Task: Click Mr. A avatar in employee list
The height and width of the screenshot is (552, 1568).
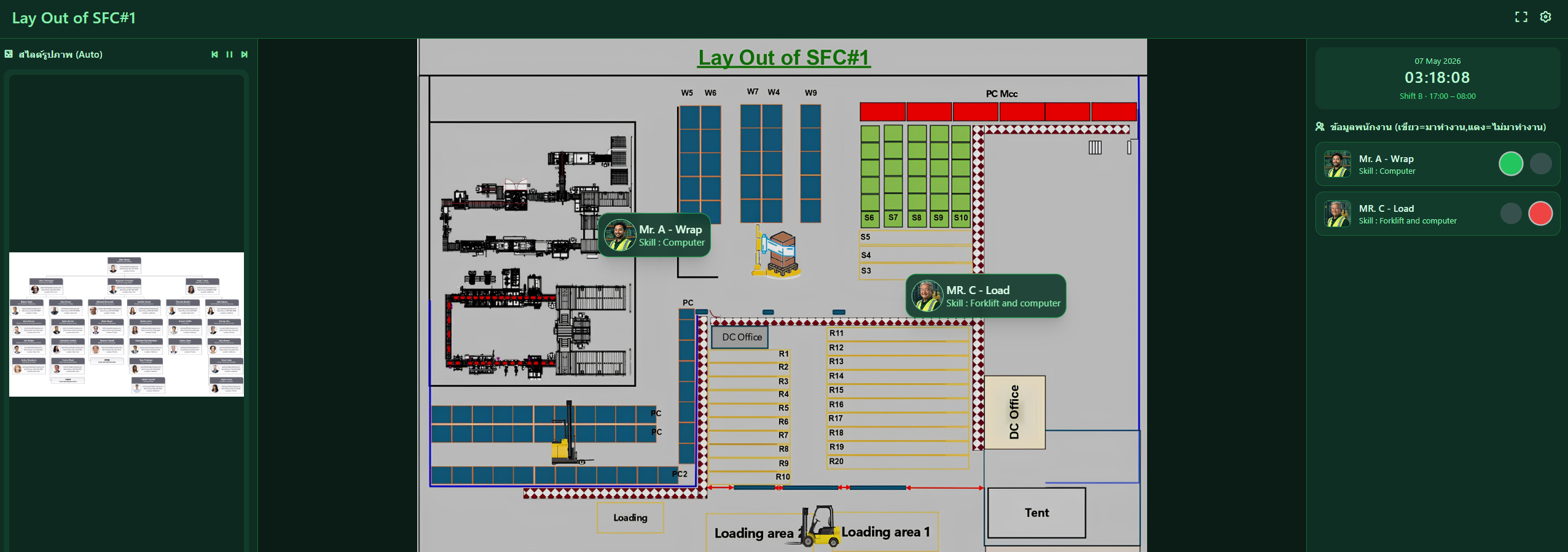Action: point(1337,164)
